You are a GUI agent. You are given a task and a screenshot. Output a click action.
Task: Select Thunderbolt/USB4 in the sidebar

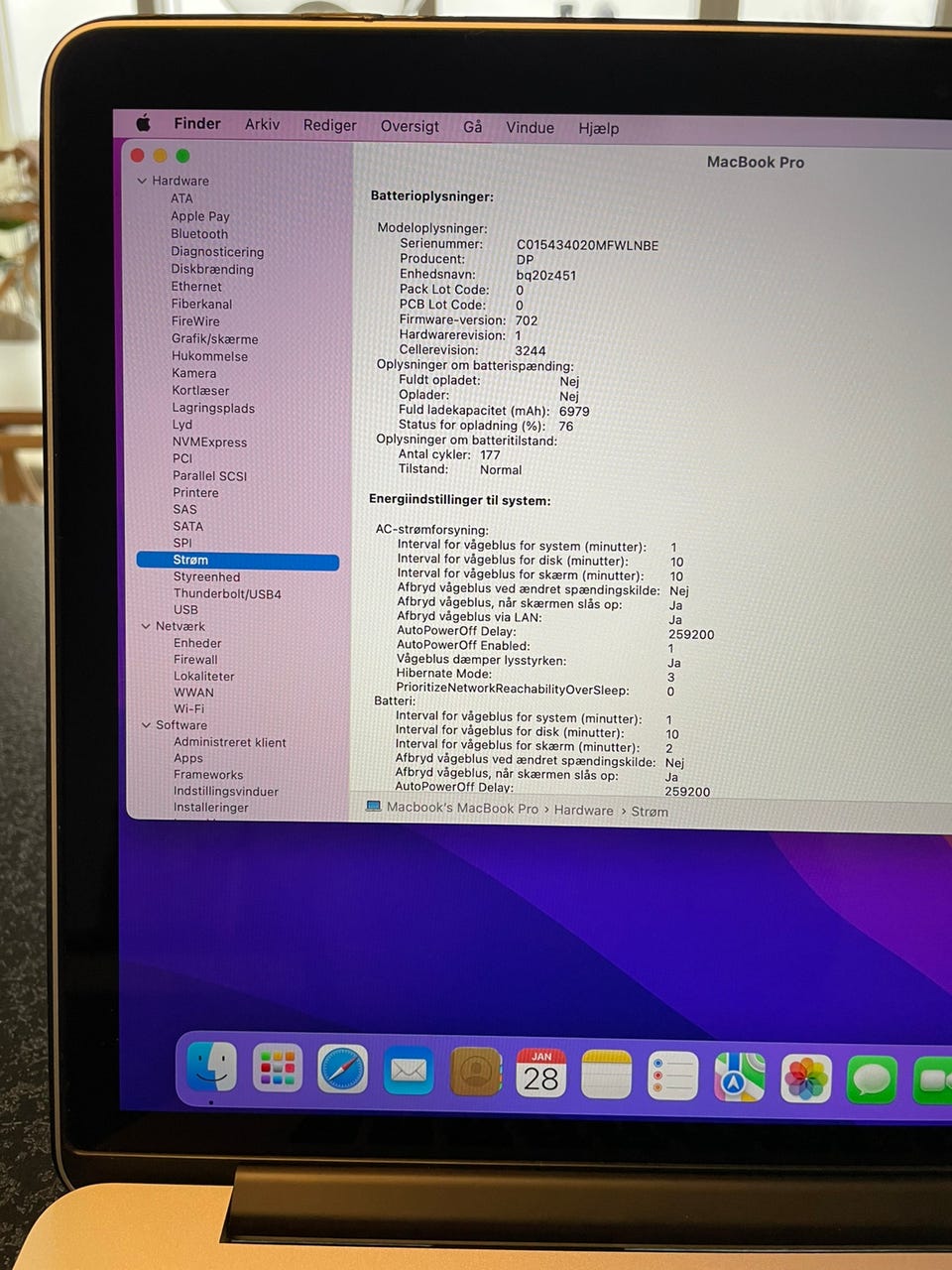coord(227,593)
